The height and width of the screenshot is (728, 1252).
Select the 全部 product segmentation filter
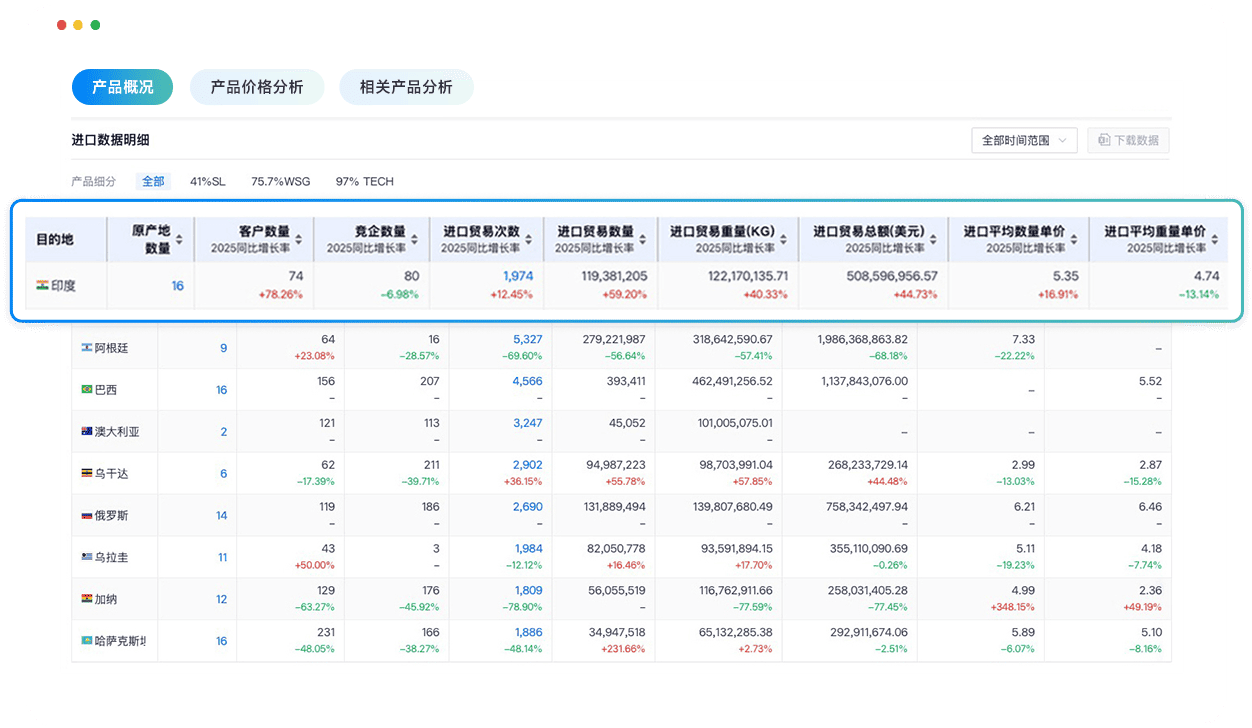(153, 181)
